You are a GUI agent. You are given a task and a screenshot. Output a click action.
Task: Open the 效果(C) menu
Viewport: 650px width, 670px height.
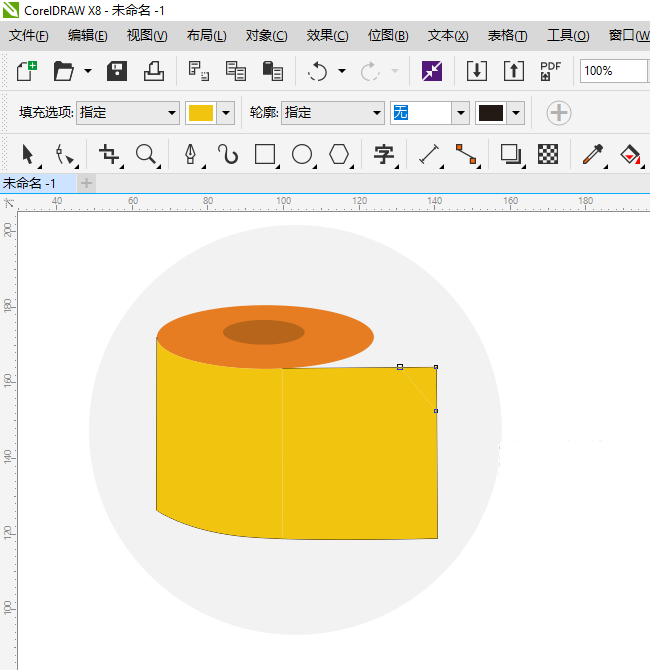coord(327,35)
